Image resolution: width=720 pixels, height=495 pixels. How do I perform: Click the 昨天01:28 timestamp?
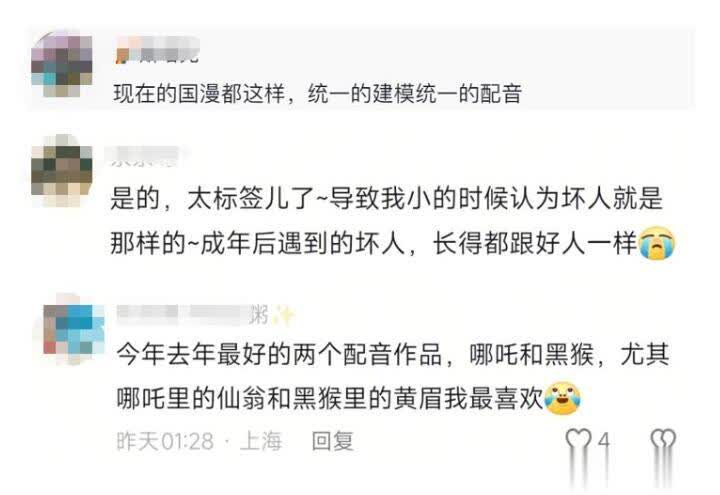(x=165, y=441)
